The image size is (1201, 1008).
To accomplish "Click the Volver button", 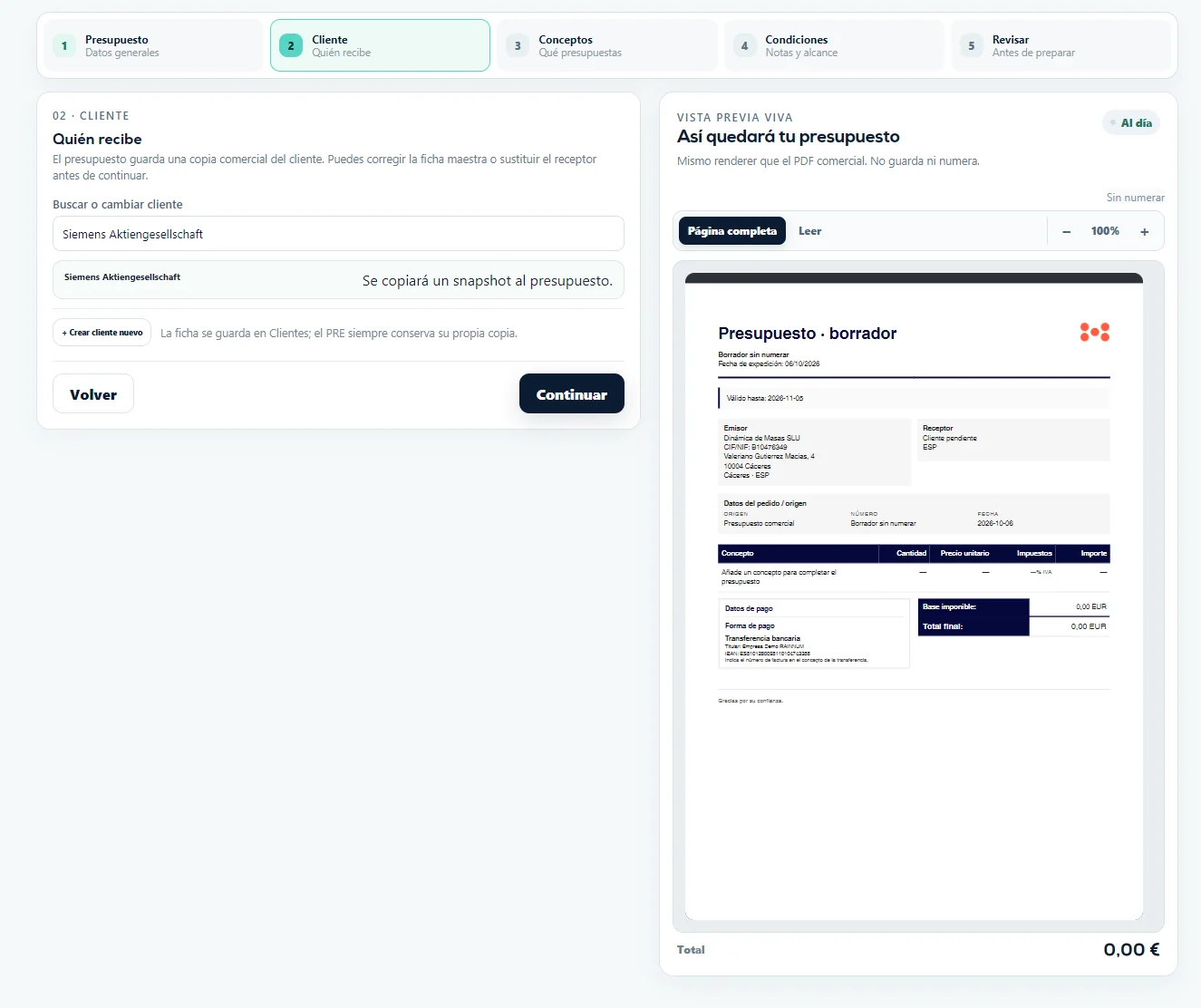I will click(93, 394).
